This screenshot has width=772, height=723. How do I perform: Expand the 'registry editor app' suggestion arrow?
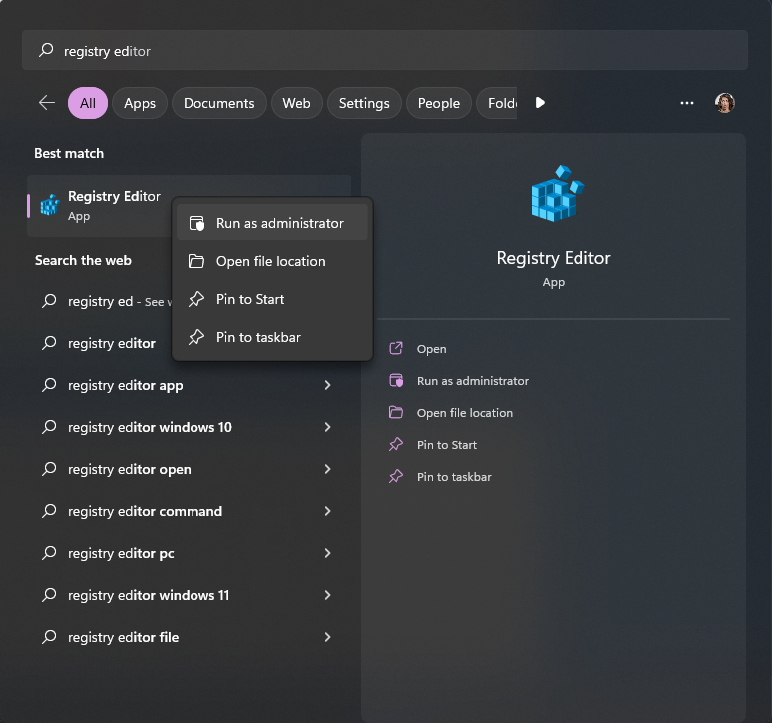[327, 385]
